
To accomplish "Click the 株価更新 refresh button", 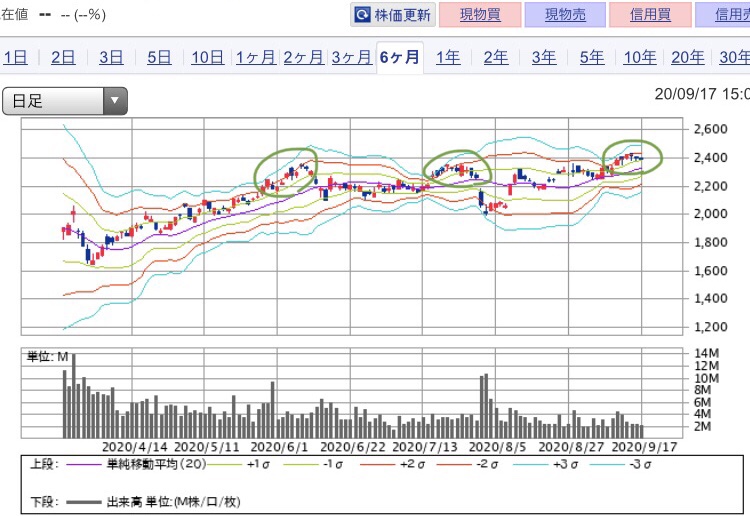I will [x=393, y=15].
